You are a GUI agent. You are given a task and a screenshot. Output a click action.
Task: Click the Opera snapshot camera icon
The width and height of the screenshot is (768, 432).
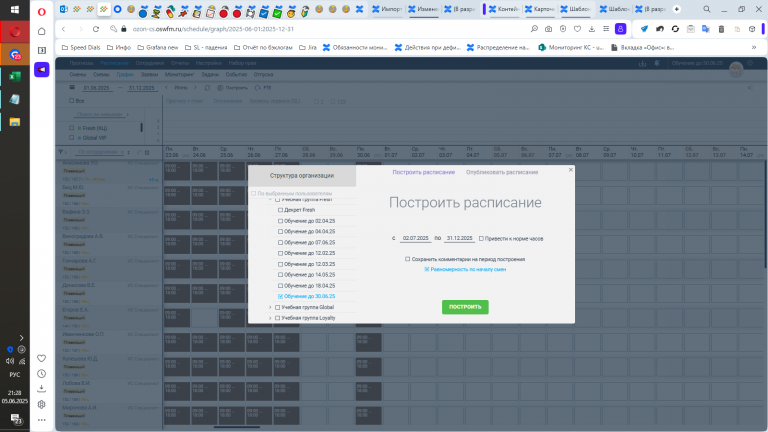(x=549, y=29)
